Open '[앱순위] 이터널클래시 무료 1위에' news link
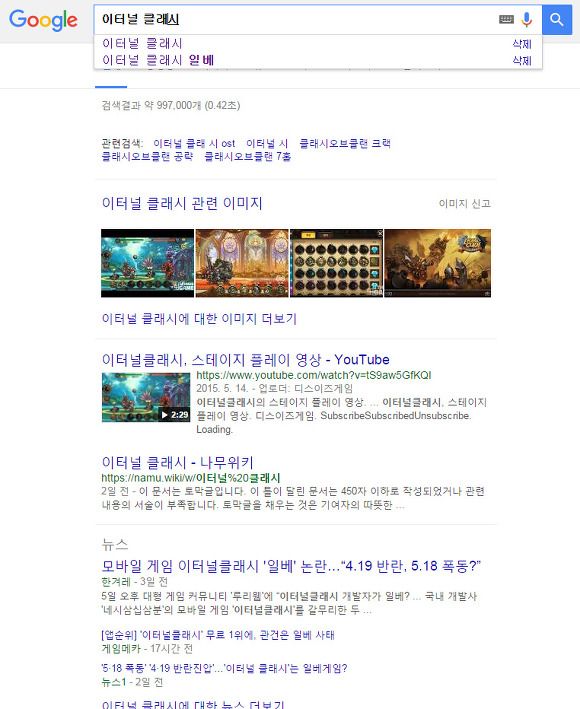Image resolution: width=580 pixels, height=709 pixels. pos(218,635)
